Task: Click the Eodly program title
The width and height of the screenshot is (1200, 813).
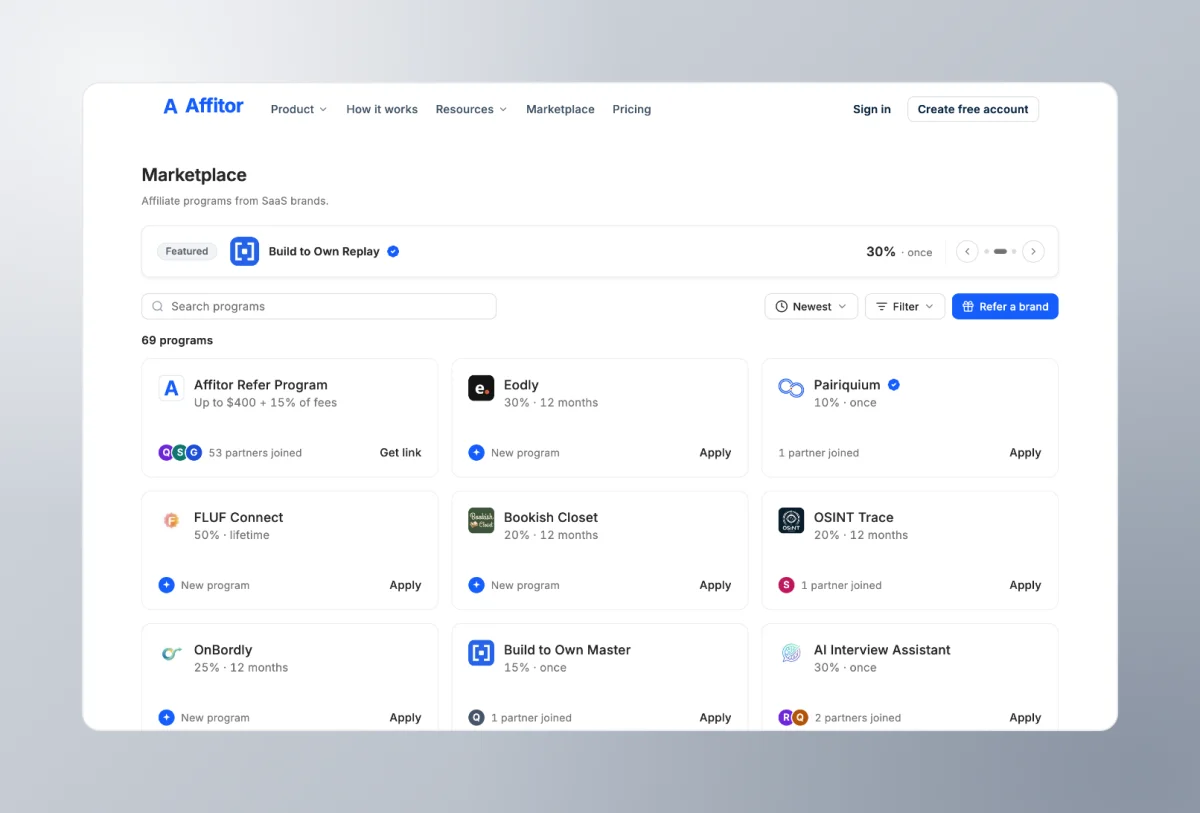Action: point(521,385)
